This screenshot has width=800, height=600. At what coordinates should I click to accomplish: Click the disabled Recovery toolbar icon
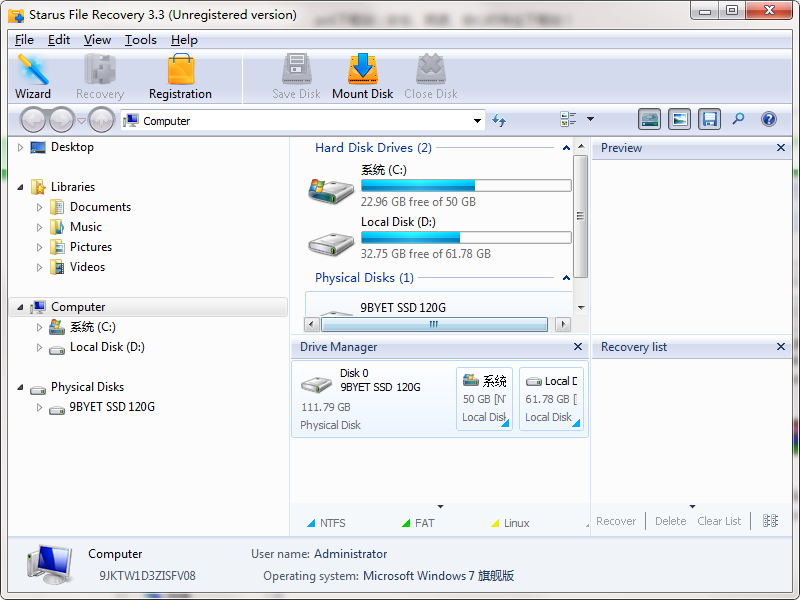point(100,77)
